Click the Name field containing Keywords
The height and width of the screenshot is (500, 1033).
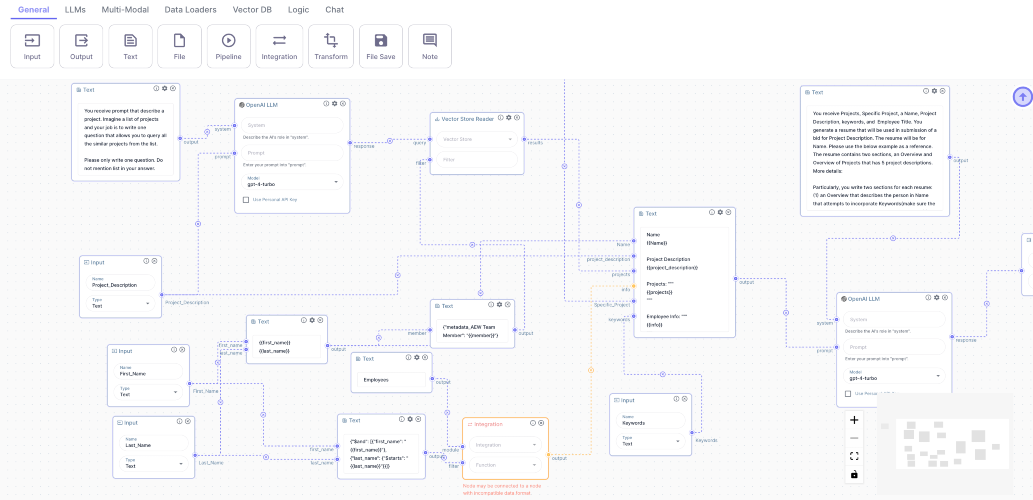[650, 420]
